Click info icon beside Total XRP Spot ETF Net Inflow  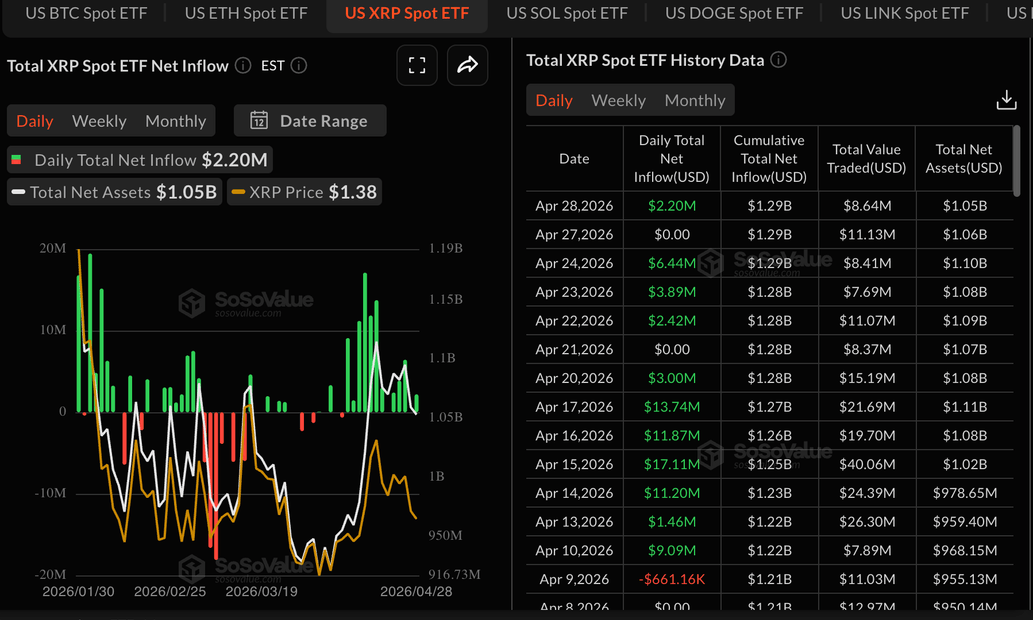(243, 66)
